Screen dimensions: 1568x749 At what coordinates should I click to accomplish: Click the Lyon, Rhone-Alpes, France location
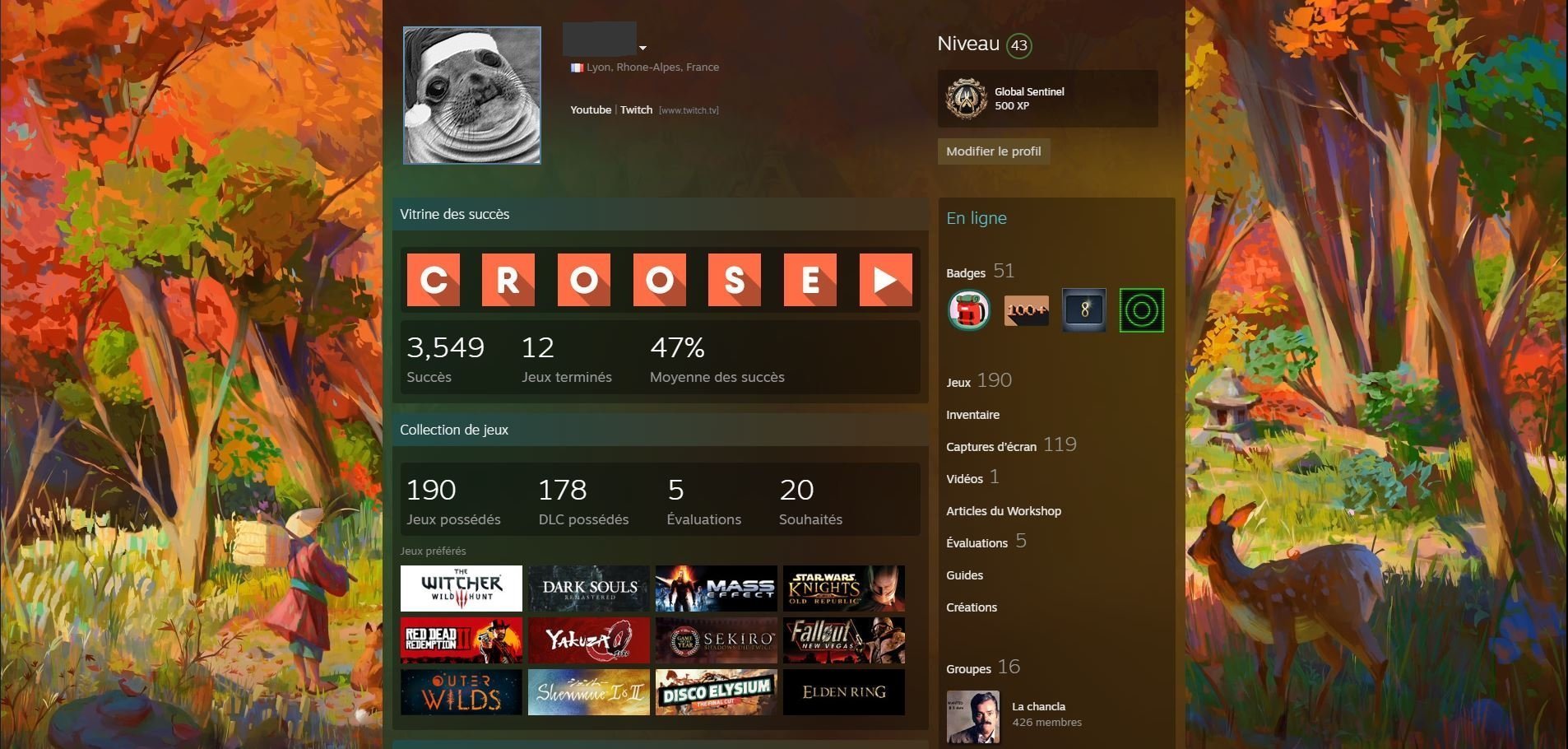[x=653, y=67]
